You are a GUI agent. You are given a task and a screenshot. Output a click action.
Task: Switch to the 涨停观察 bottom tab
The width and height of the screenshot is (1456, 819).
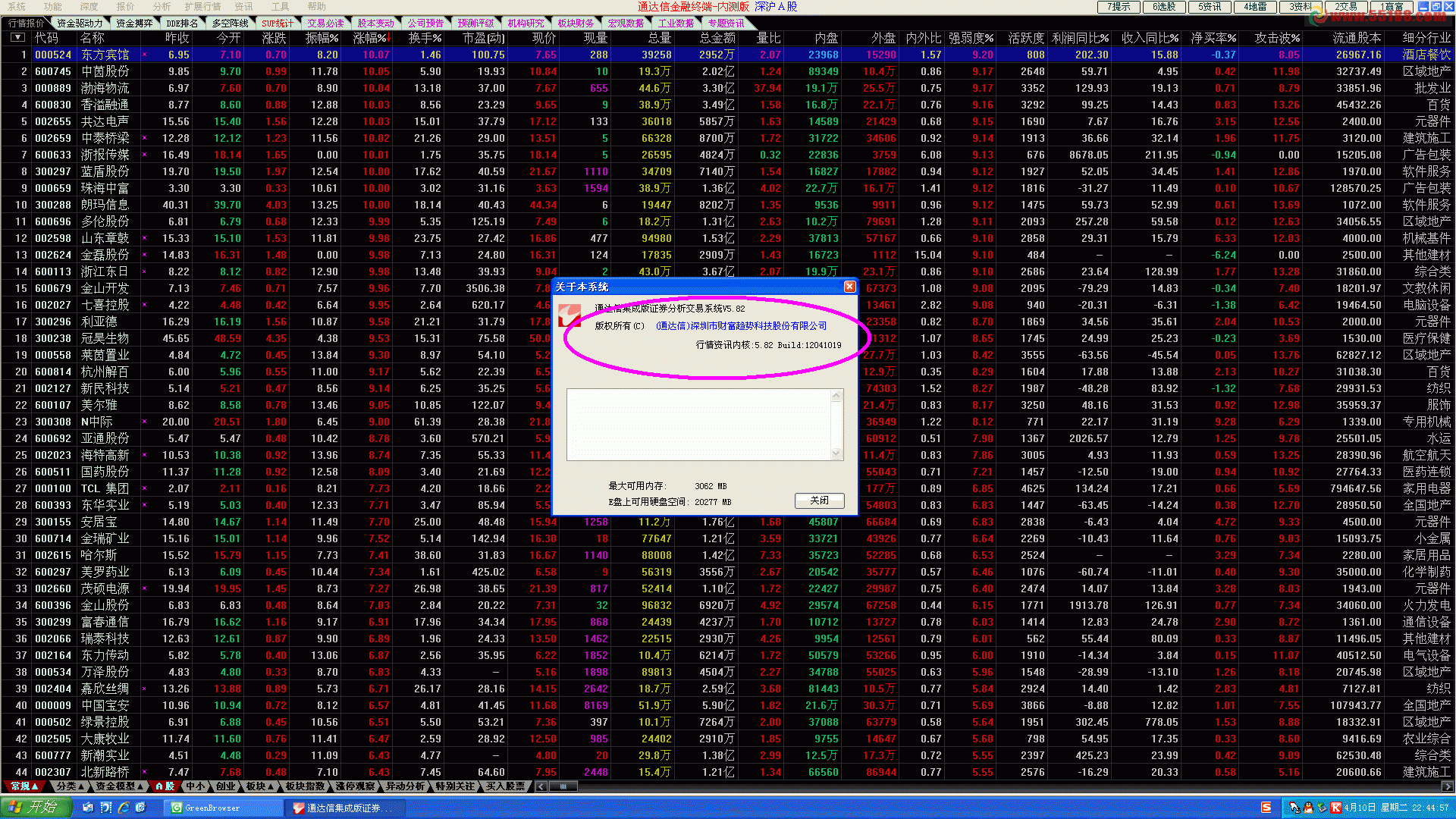click(x=355, y=786)
